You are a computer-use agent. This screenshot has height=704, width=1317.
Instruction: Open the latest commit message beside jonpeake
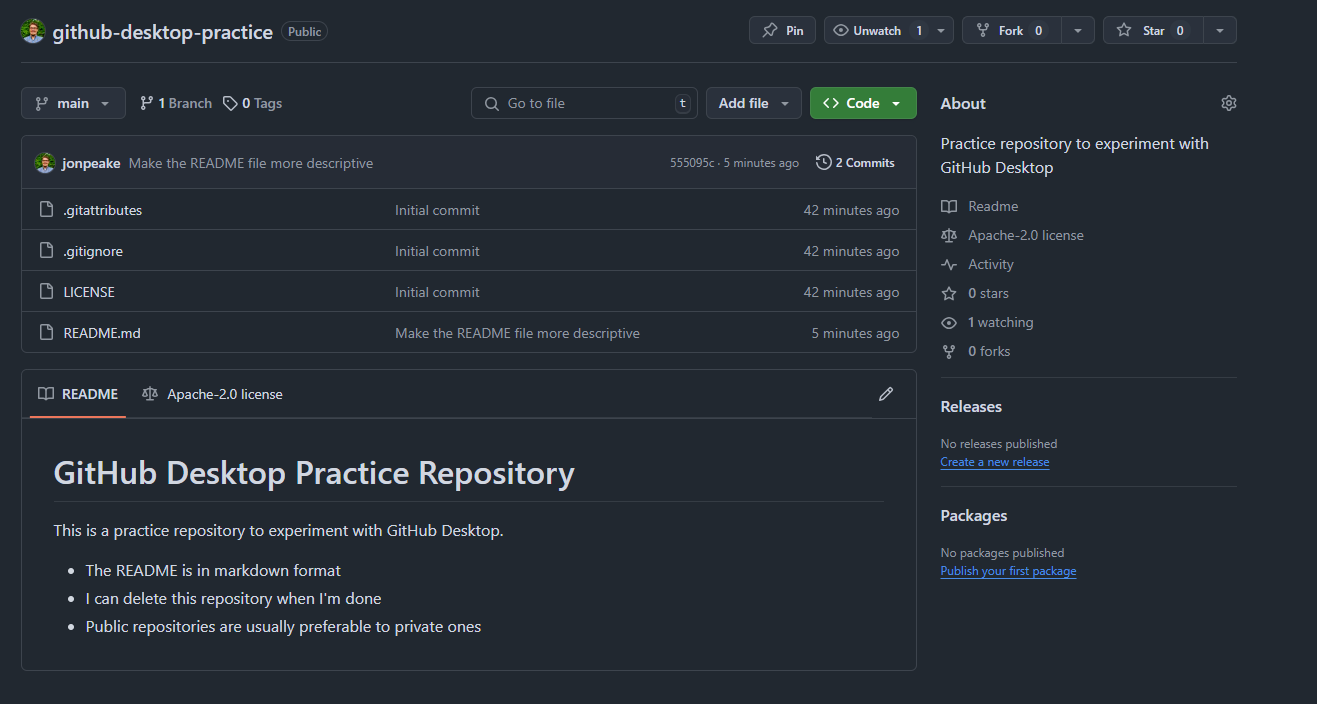[251, 163]
